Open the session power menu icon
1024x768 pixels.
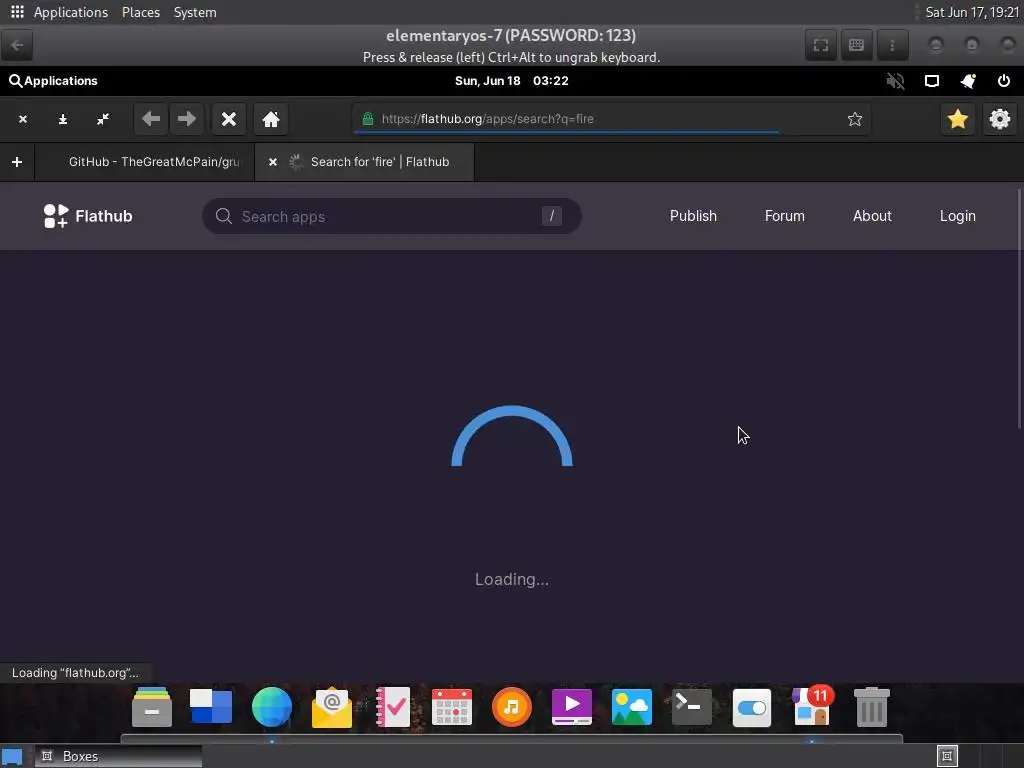pyautogui.click(x=1004, y=81)
